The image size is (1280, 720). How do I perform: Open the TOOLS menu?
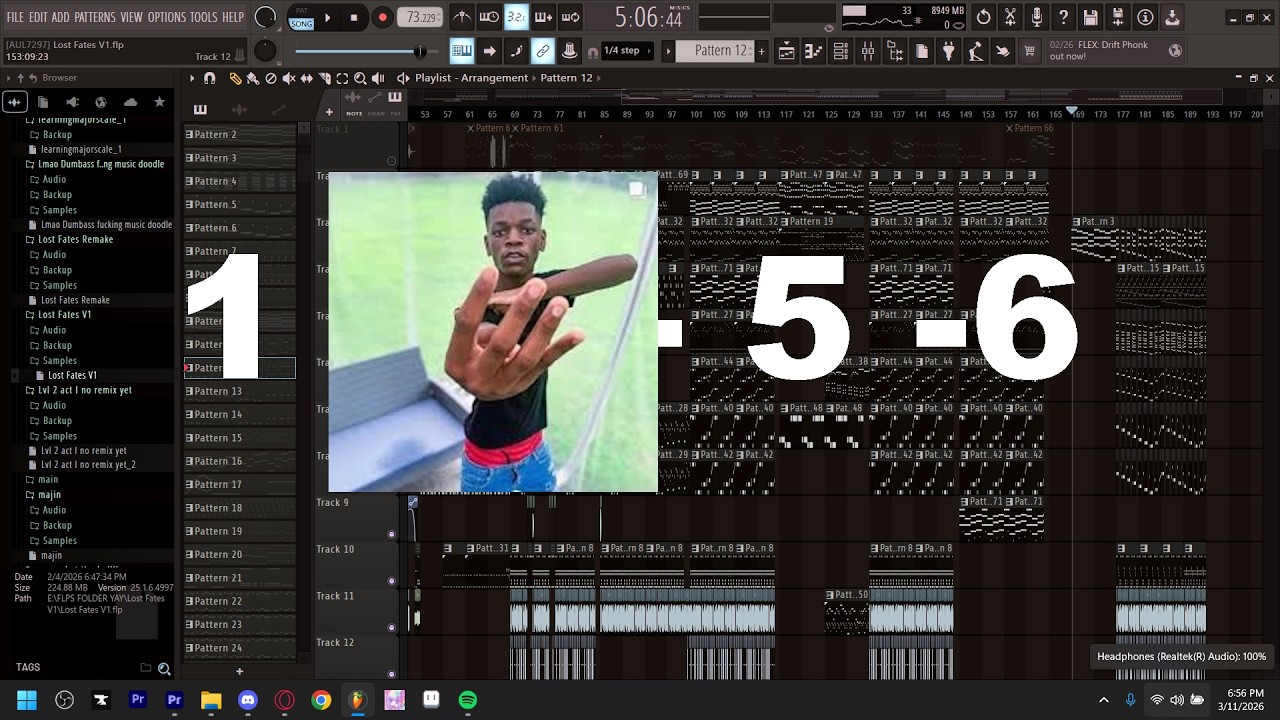click(x=204, y=18)
